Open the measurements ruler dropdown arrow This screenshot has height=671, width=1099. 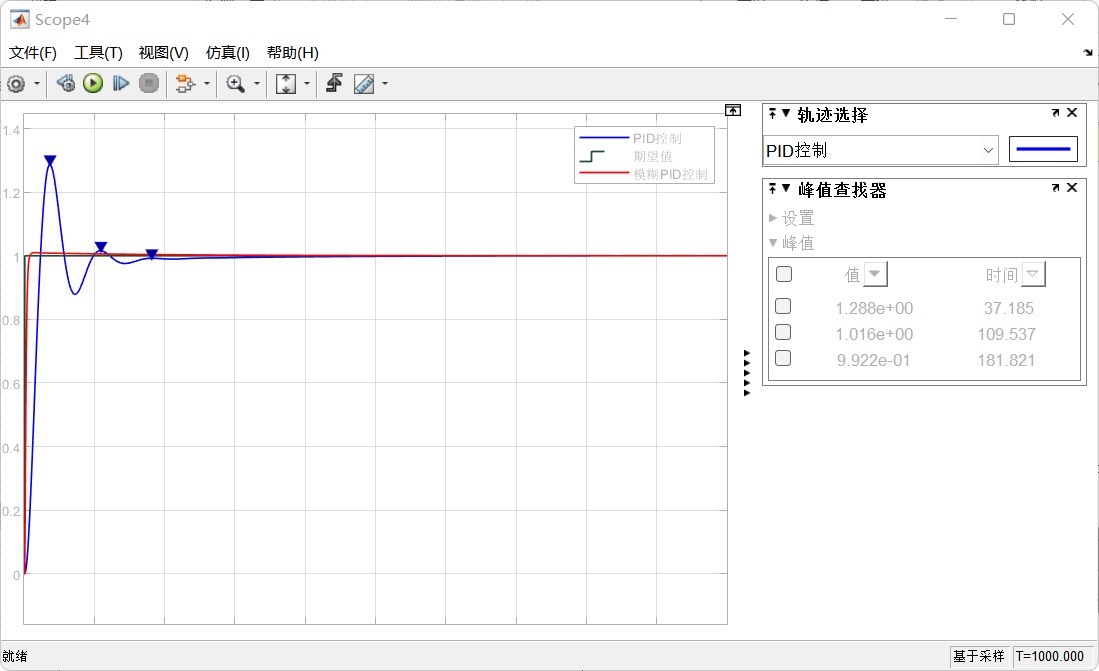(385, 84)
